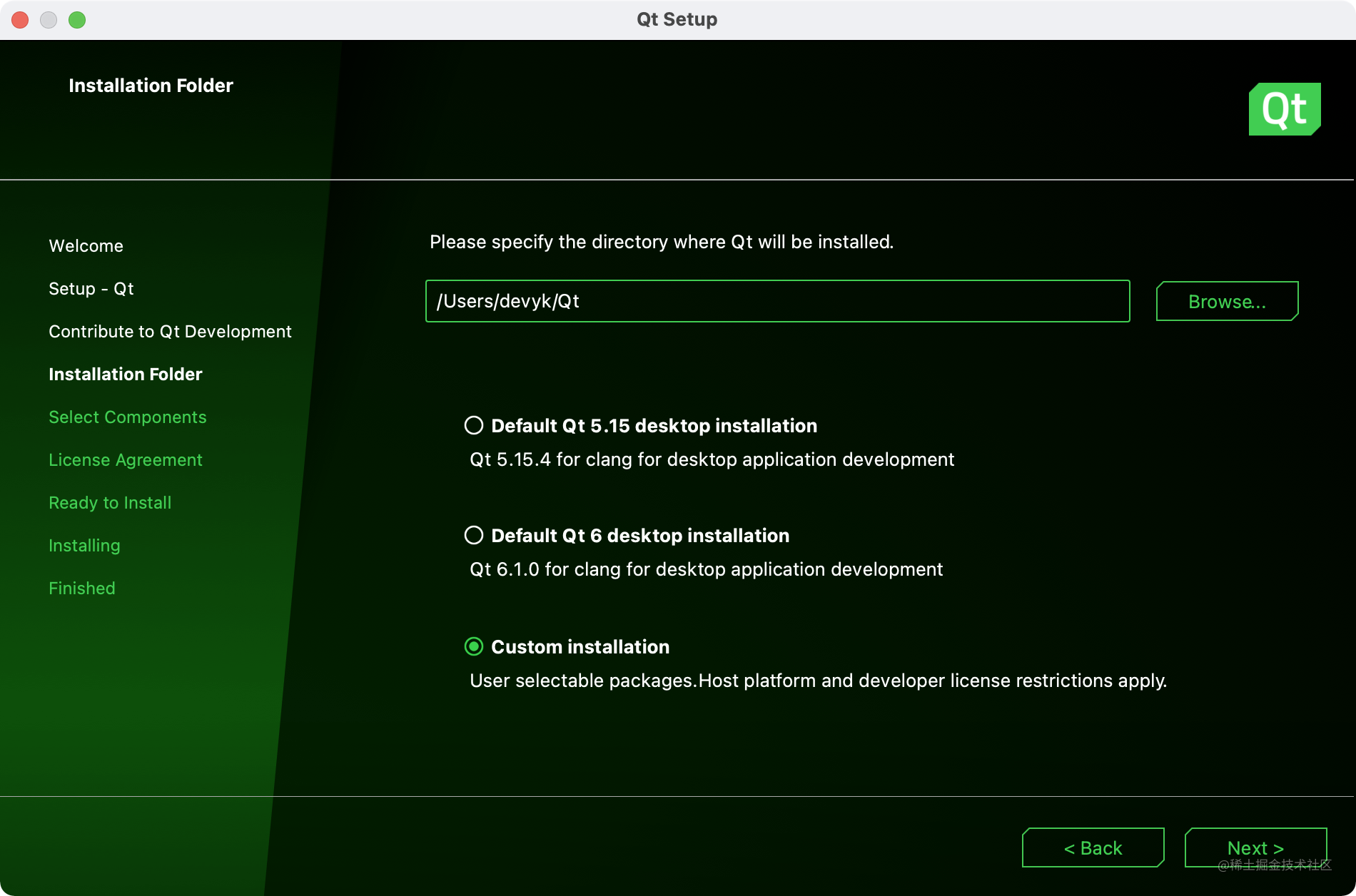Click the Welcome step in sidebar
1356x896 pixels.
pos(86,246)
